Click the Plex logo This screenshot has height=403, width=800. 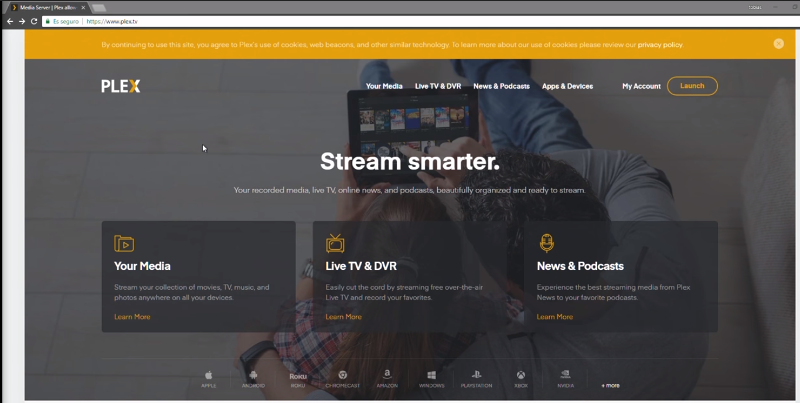point(120,86)
